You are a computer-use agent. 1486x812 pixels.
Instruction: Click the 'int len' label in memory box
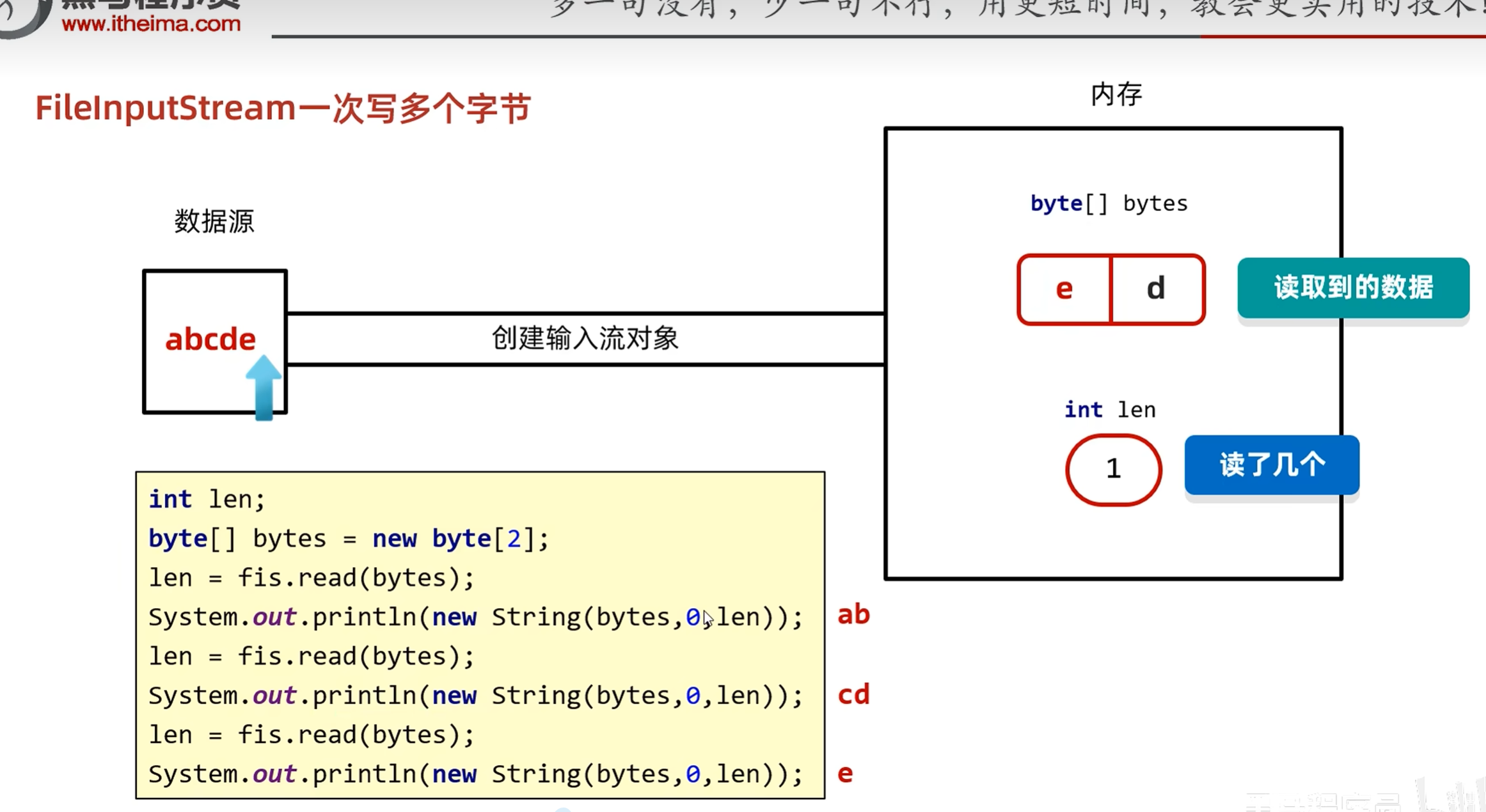(x=1109, y=410)
